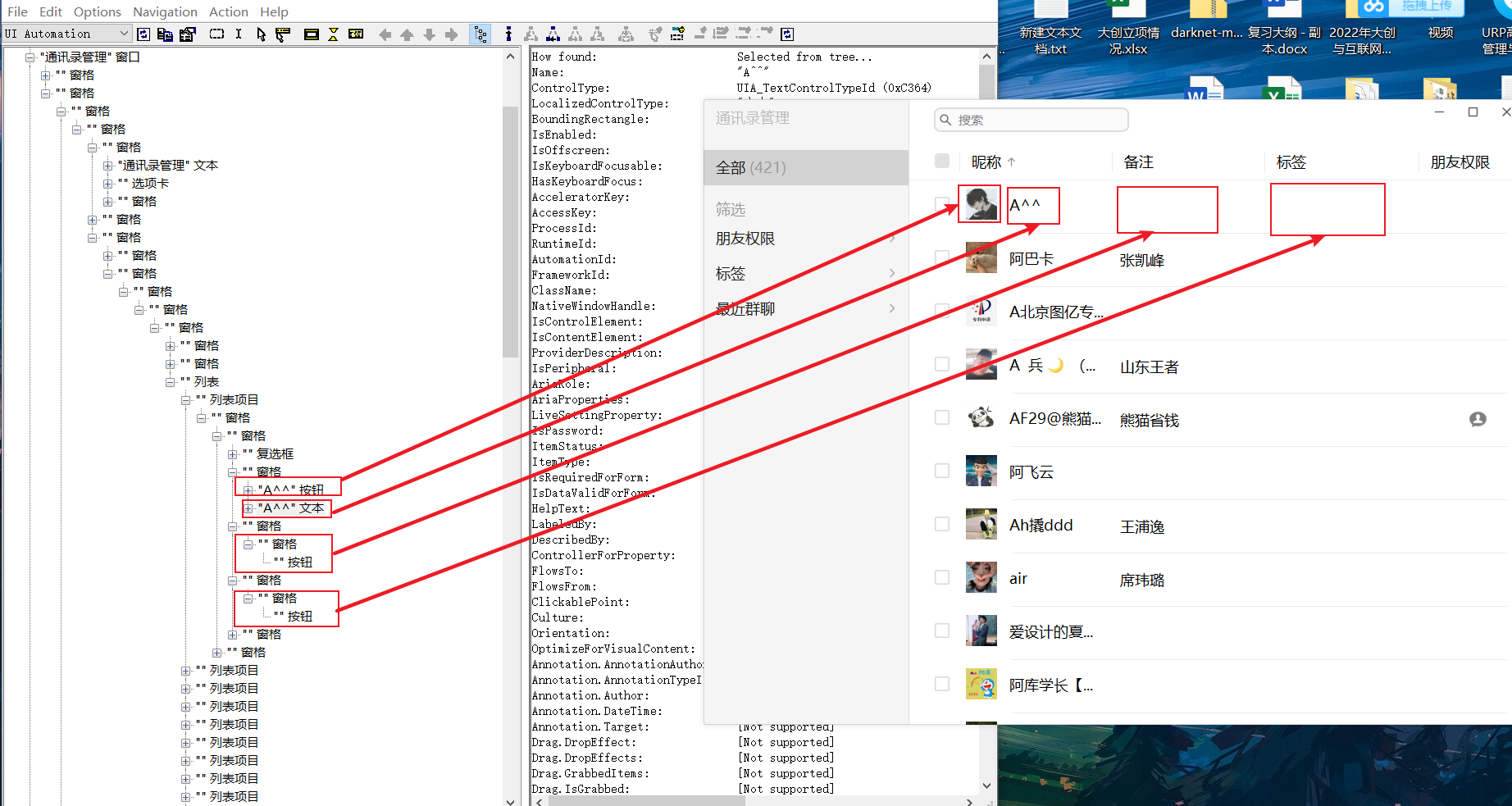The height and width of the screenshot is (806, 1512).
Task: Tick the checkbox for contact A 兵
Action: click(942, 364)
